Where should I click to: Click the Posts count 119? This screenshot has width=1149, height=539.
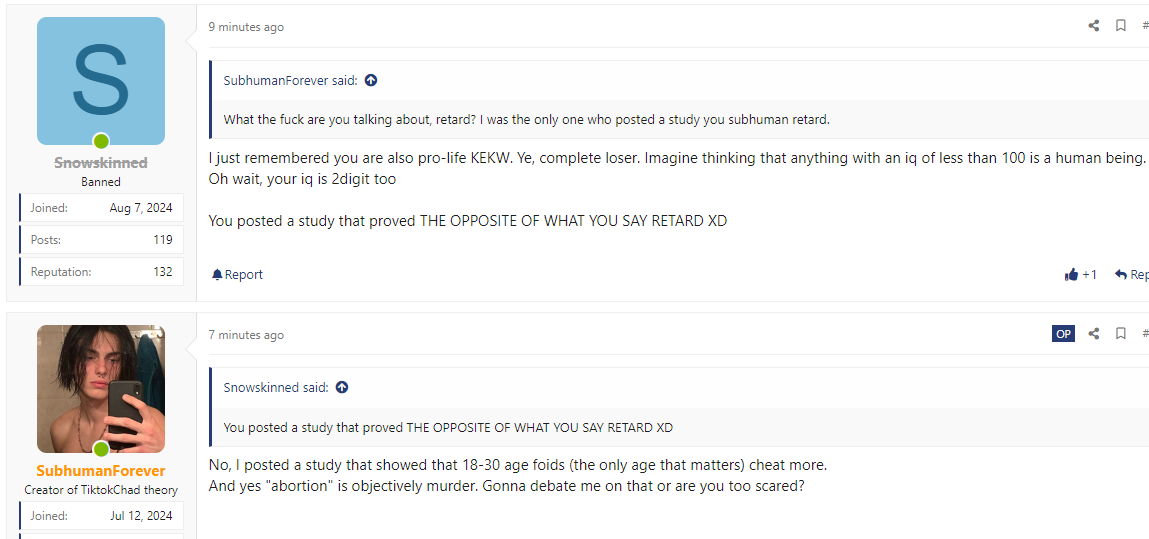tap(163, 240)
